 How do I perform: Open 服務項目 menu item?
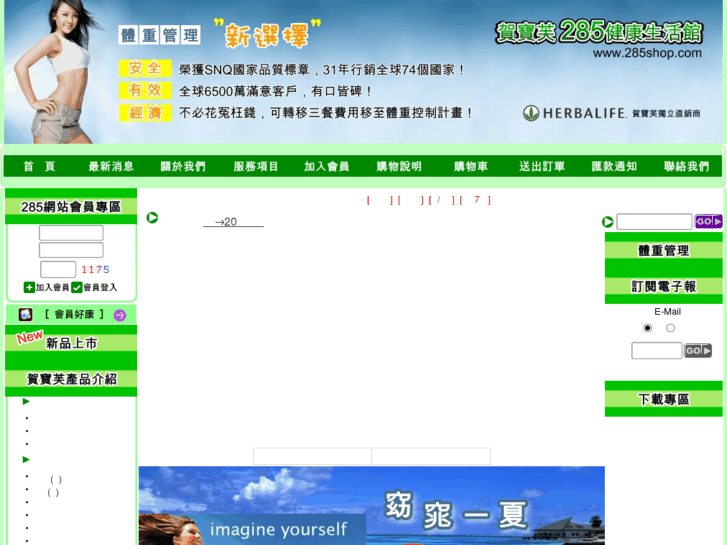[x=255, y=167]
